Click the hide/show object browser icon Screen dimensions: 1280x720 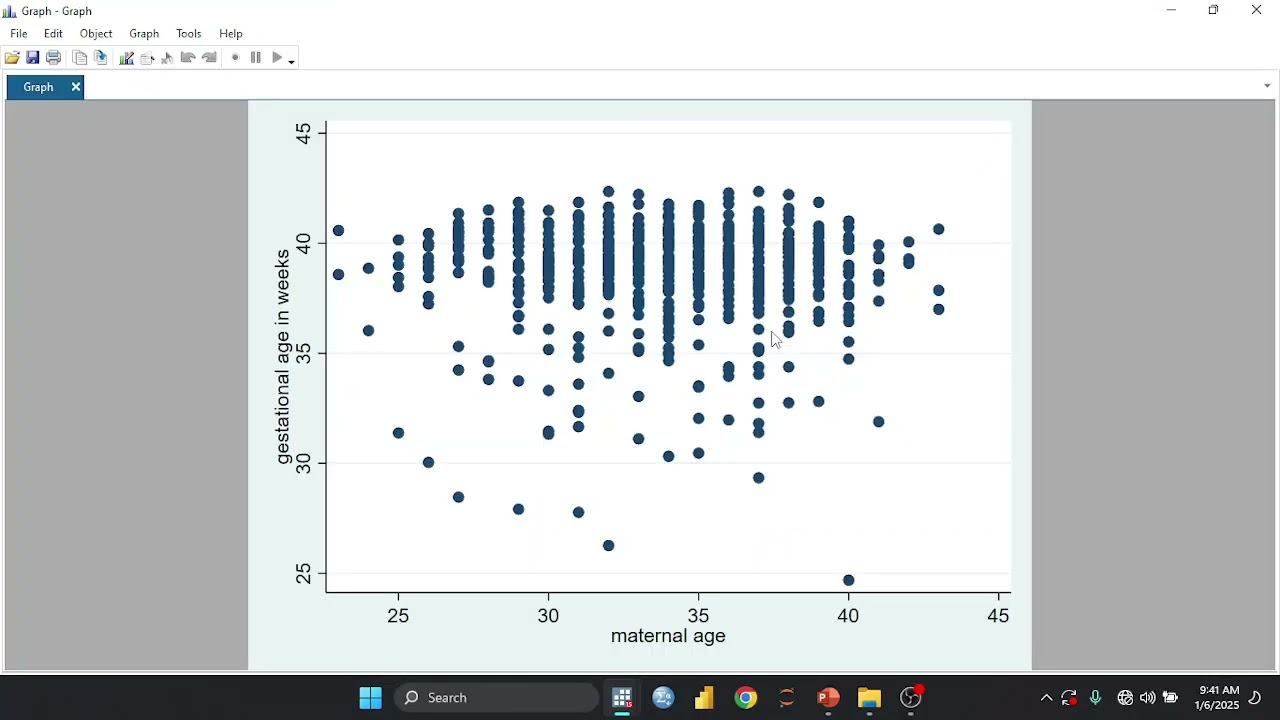147,58
